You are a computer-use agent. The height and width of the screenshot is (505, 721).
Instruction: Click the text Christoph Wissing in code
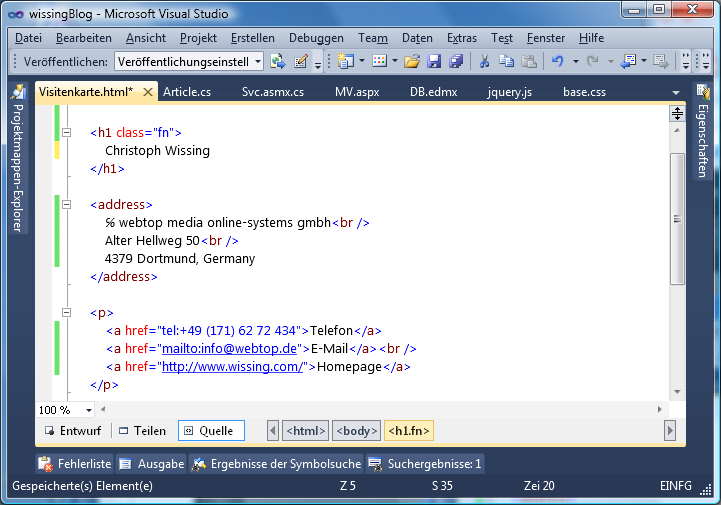[x=157, y=150]
